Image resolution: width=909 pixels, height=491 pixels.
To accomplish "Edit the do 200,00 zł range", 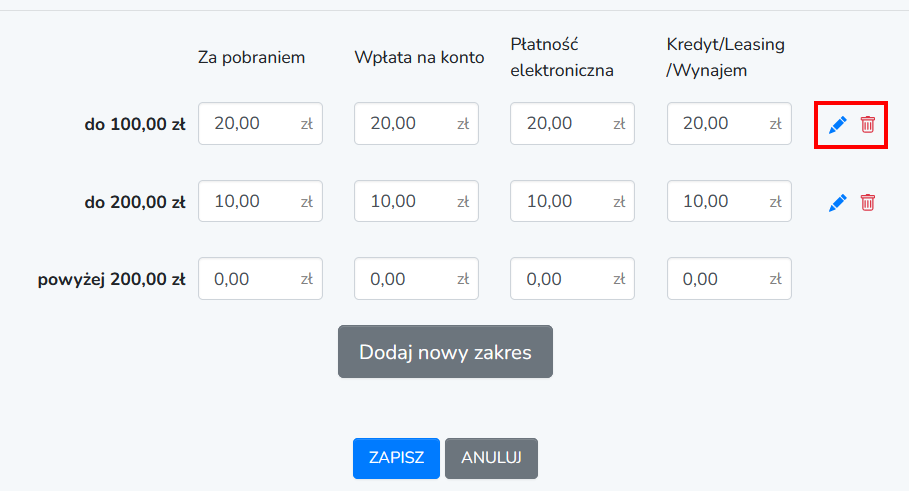I will pyautogui.click(x=837, y=202).
